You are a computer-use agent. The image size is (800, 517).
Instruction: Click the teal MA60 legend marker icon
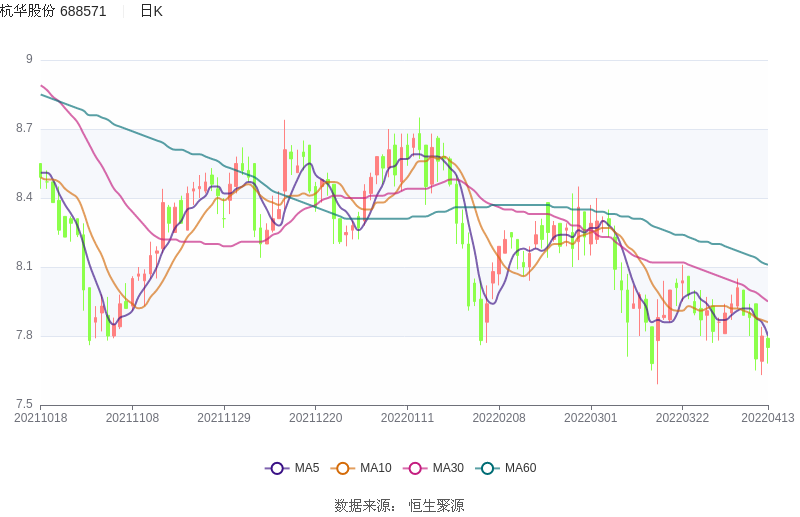pyautogui.click(x=488, y=468)
